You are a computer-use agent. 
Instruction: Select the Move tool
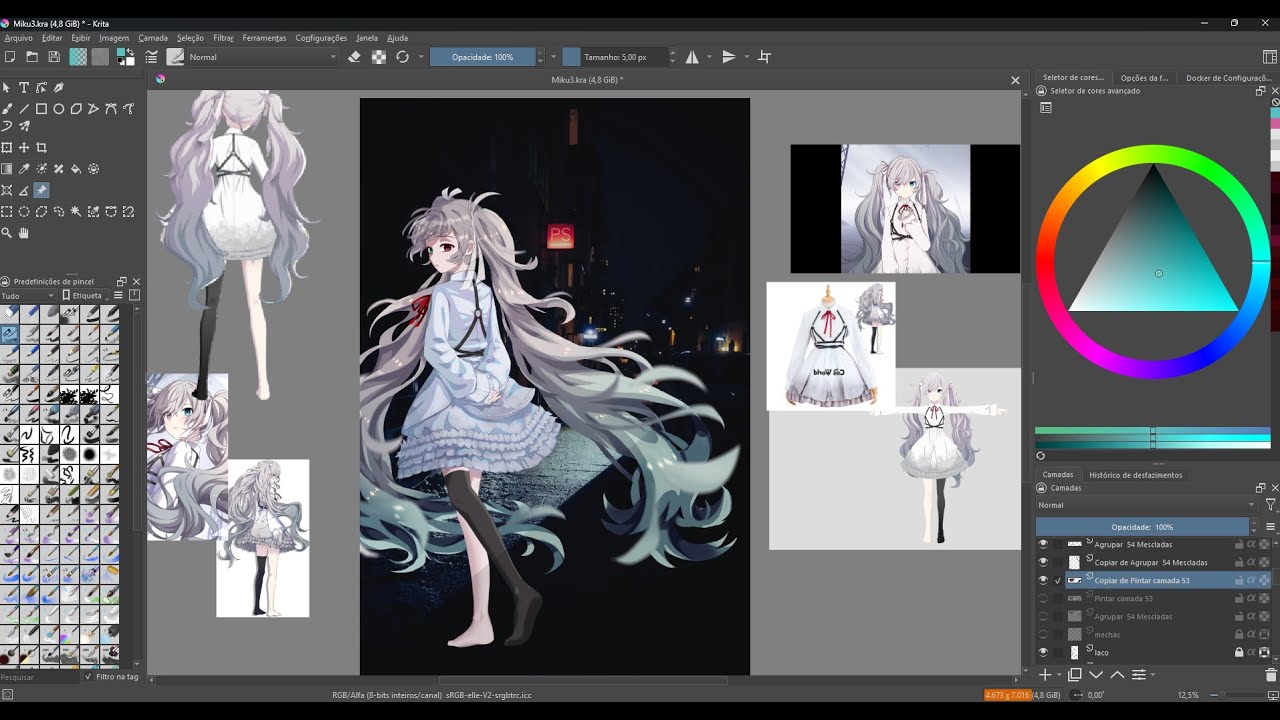click(24, 148)
